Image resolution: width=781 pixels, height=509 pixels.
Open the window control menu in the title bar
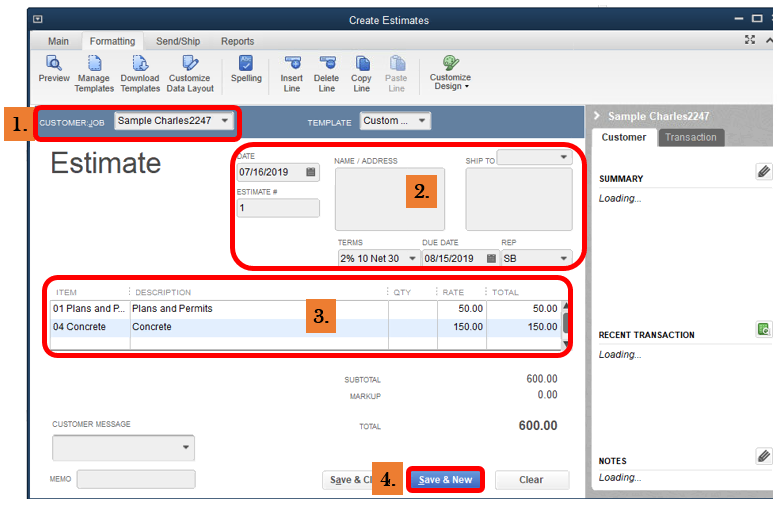(x=38, y=19)
